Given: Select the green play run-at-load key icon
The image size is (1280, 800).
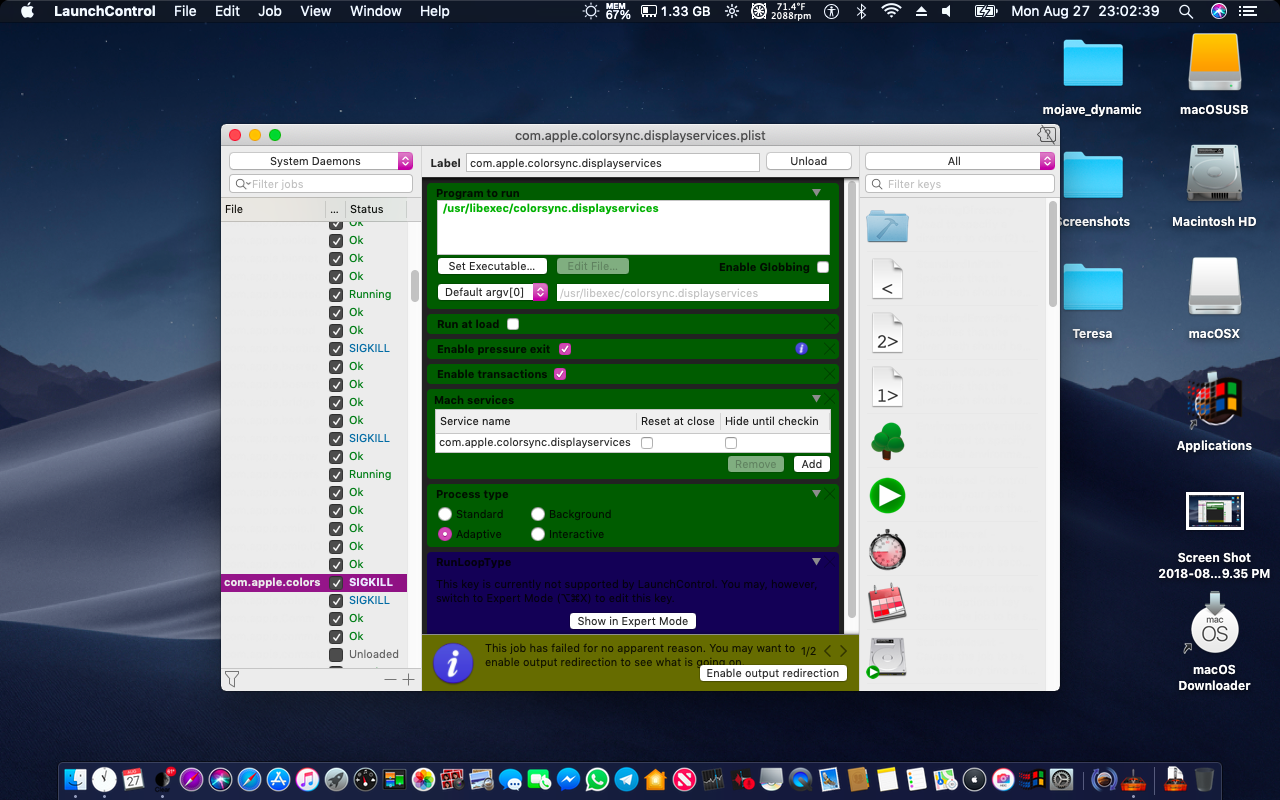Looking at the screenshot, I should (x=887, y=495).
